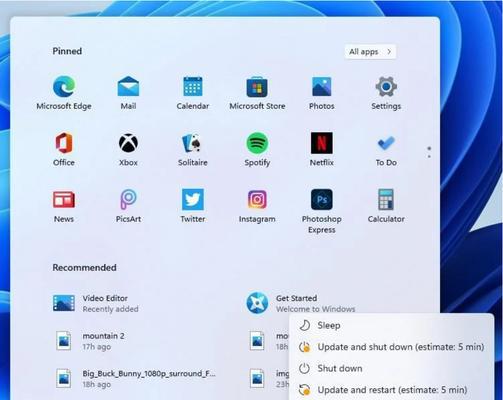Click the "17h ago" text under mountain 2
The height and width of the screenshot is (400, 503).
point(97,347)
